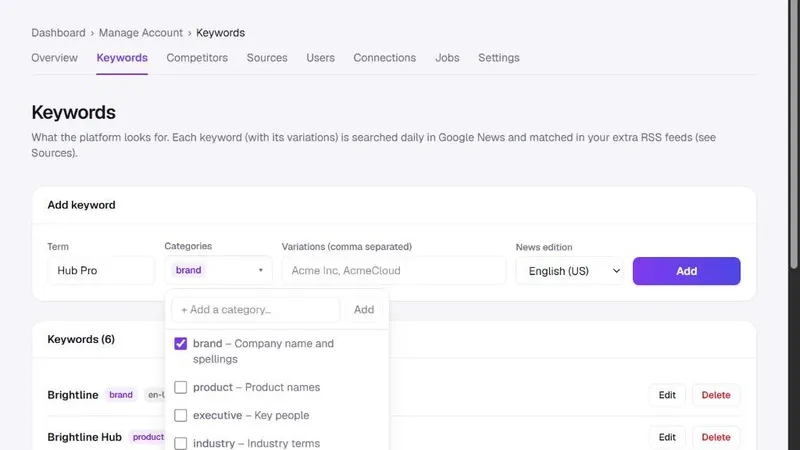Delete the Brightline keyword
Viewport: 800px width, 450px height.
click(716, 395)
